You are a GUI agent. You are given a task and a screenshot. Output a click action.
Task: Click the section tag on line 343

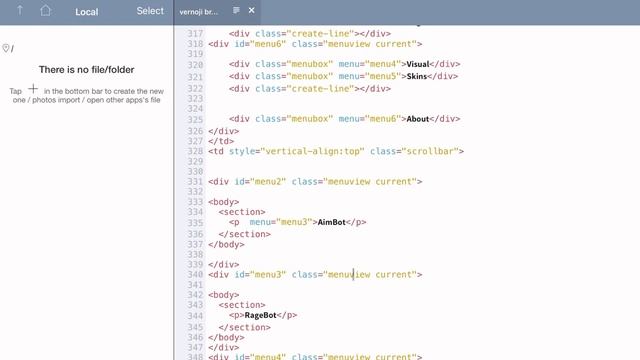(242, 305)
